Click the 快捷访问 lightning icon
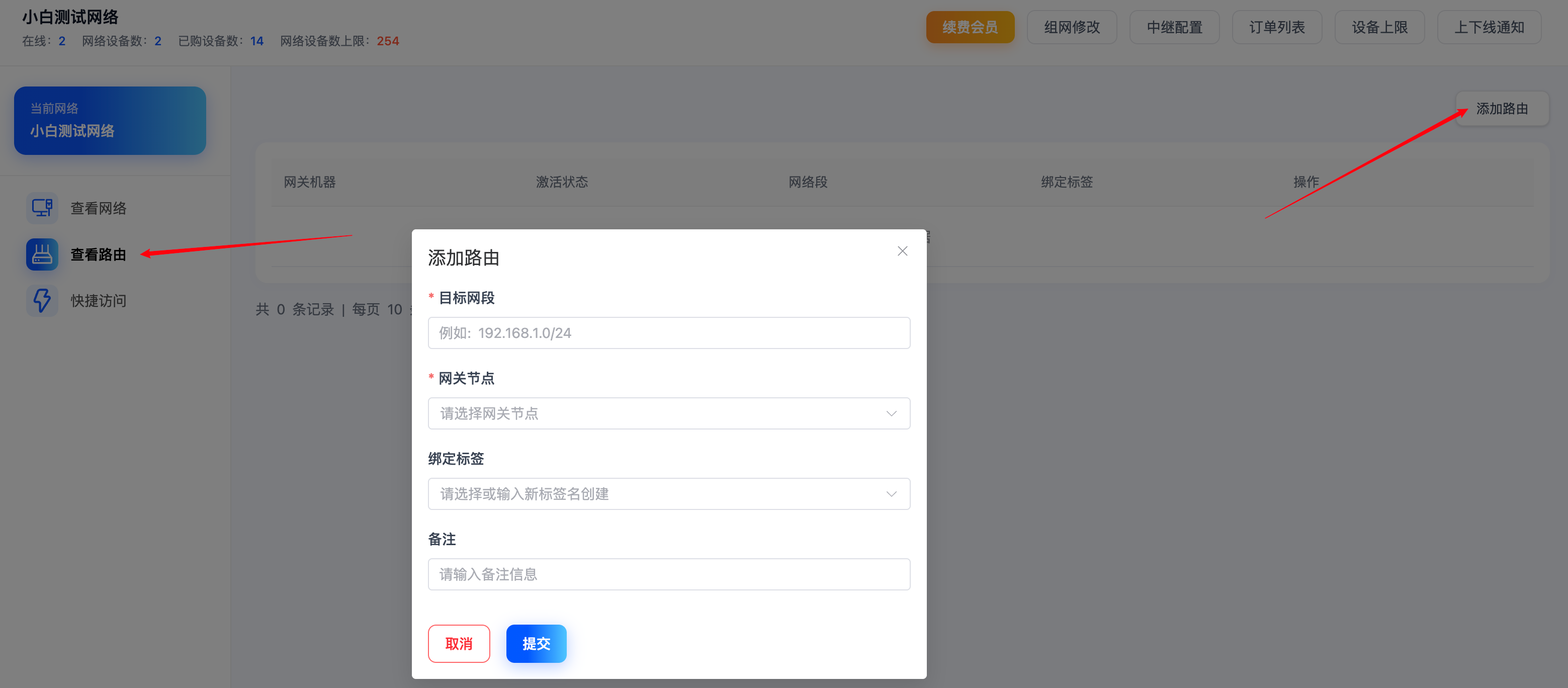 pos(42,301)
